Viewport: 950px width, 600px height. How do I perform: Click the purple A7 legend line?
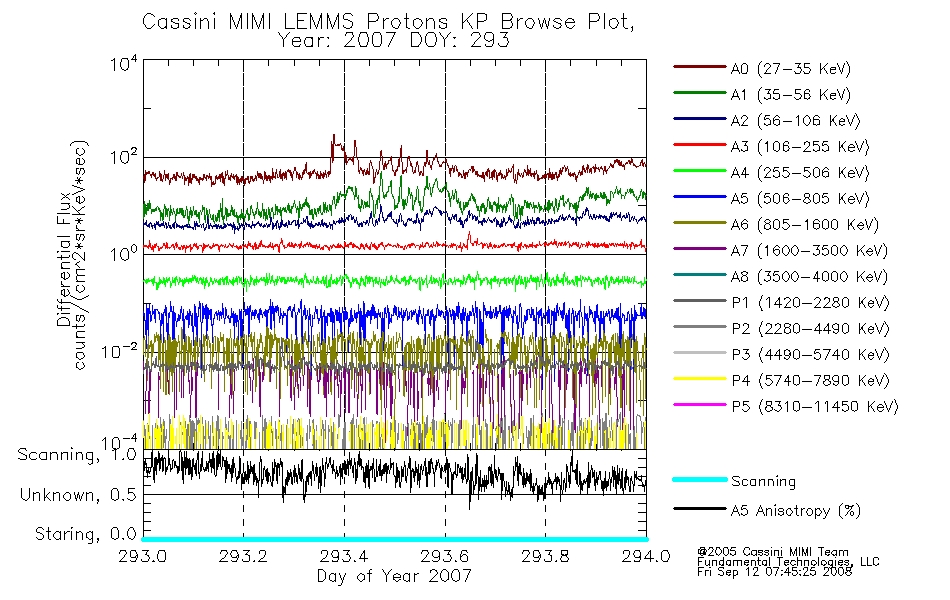700,248
